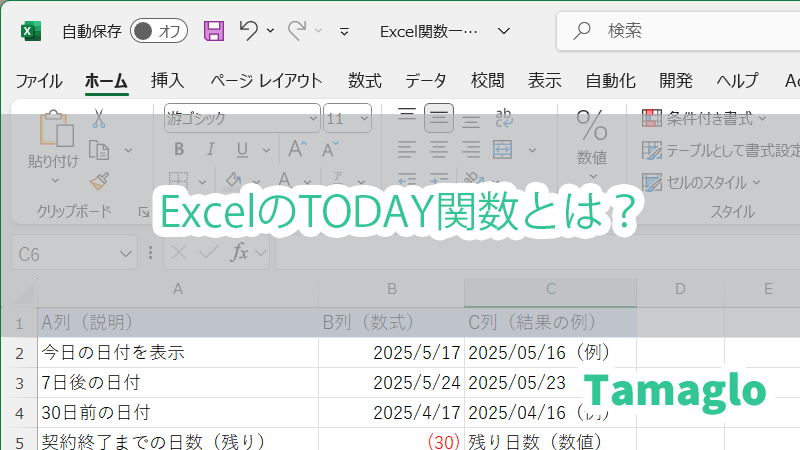Screen dimensions: 800x450
Task: Click テーブルとして書式設定 button
Action: 720,150
